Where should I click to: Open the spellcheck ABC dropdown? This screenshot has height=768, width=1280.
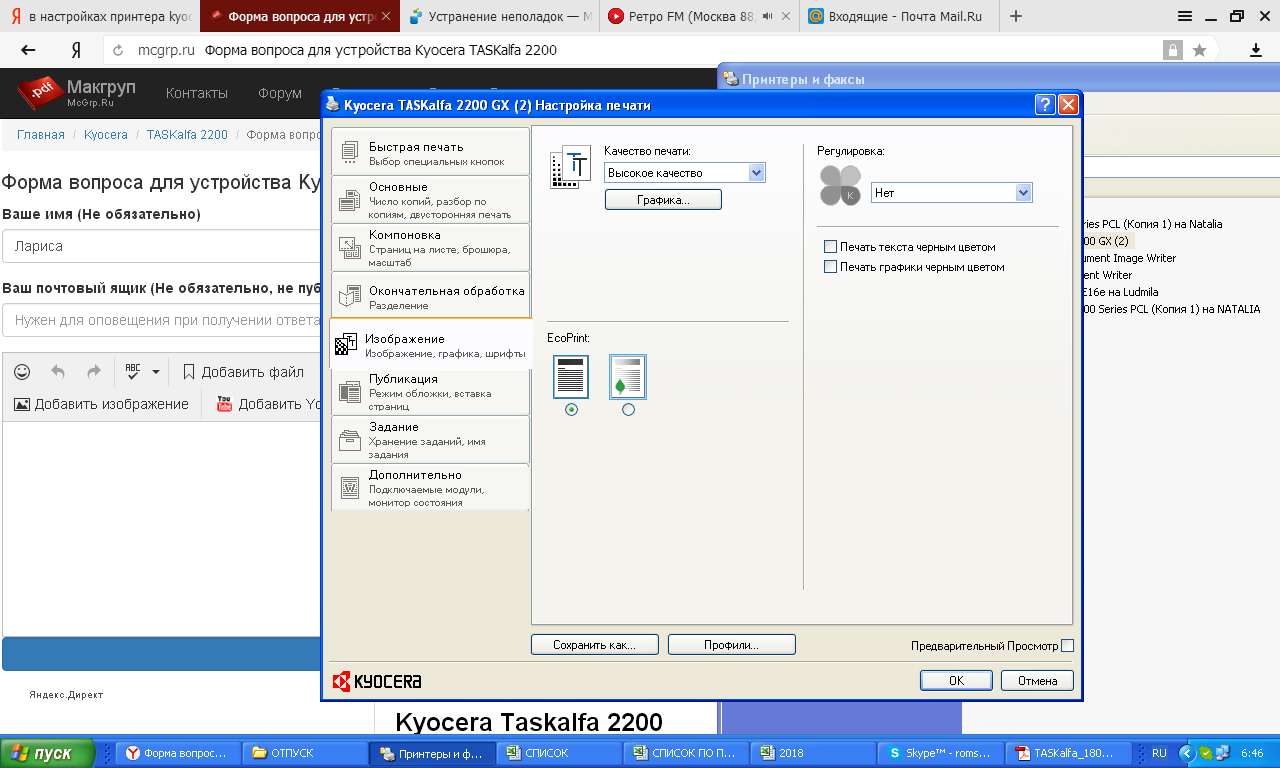[x=142, y=372]
